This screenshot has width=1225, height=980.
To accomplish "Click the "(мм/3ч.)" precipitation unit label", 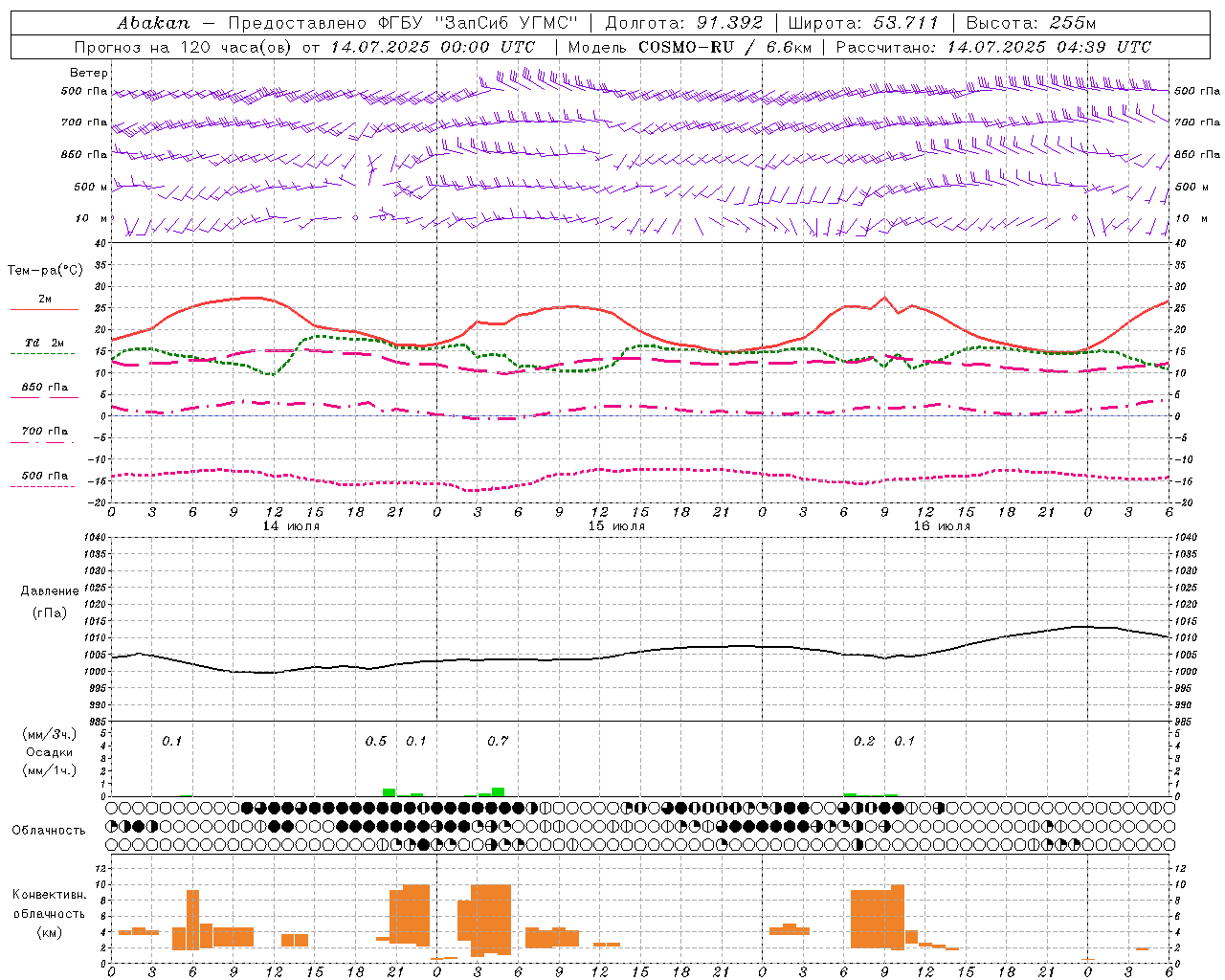I will (x=50, y=734).
